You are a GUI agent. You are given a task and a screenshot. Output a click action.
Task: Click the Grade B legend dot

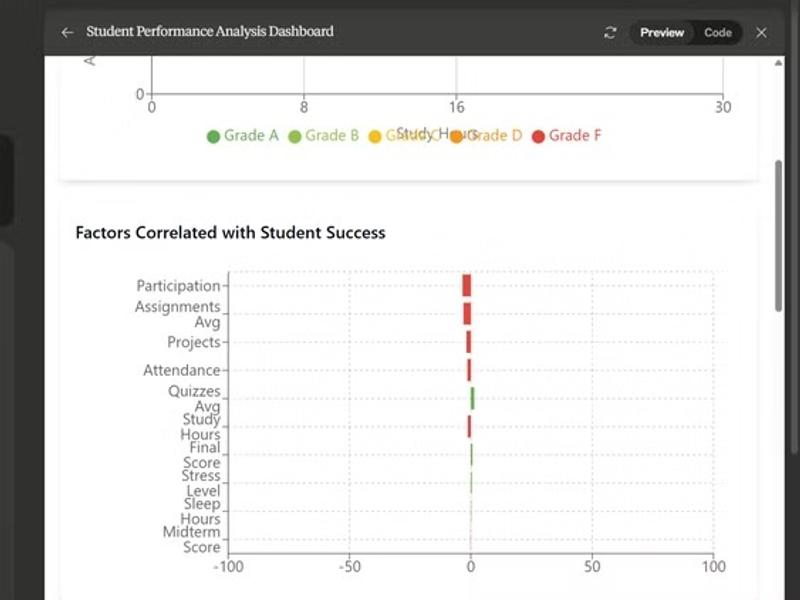pyautogui.click(x=295, y=136)
